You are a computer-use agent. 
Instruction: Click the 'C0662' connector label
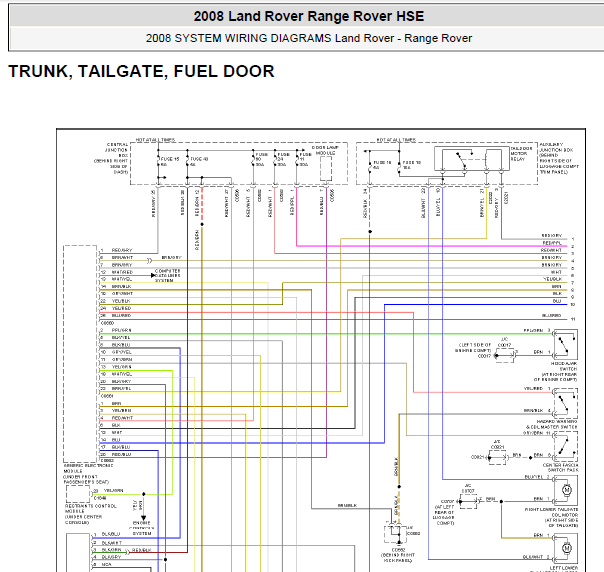(x=107, y=460)
